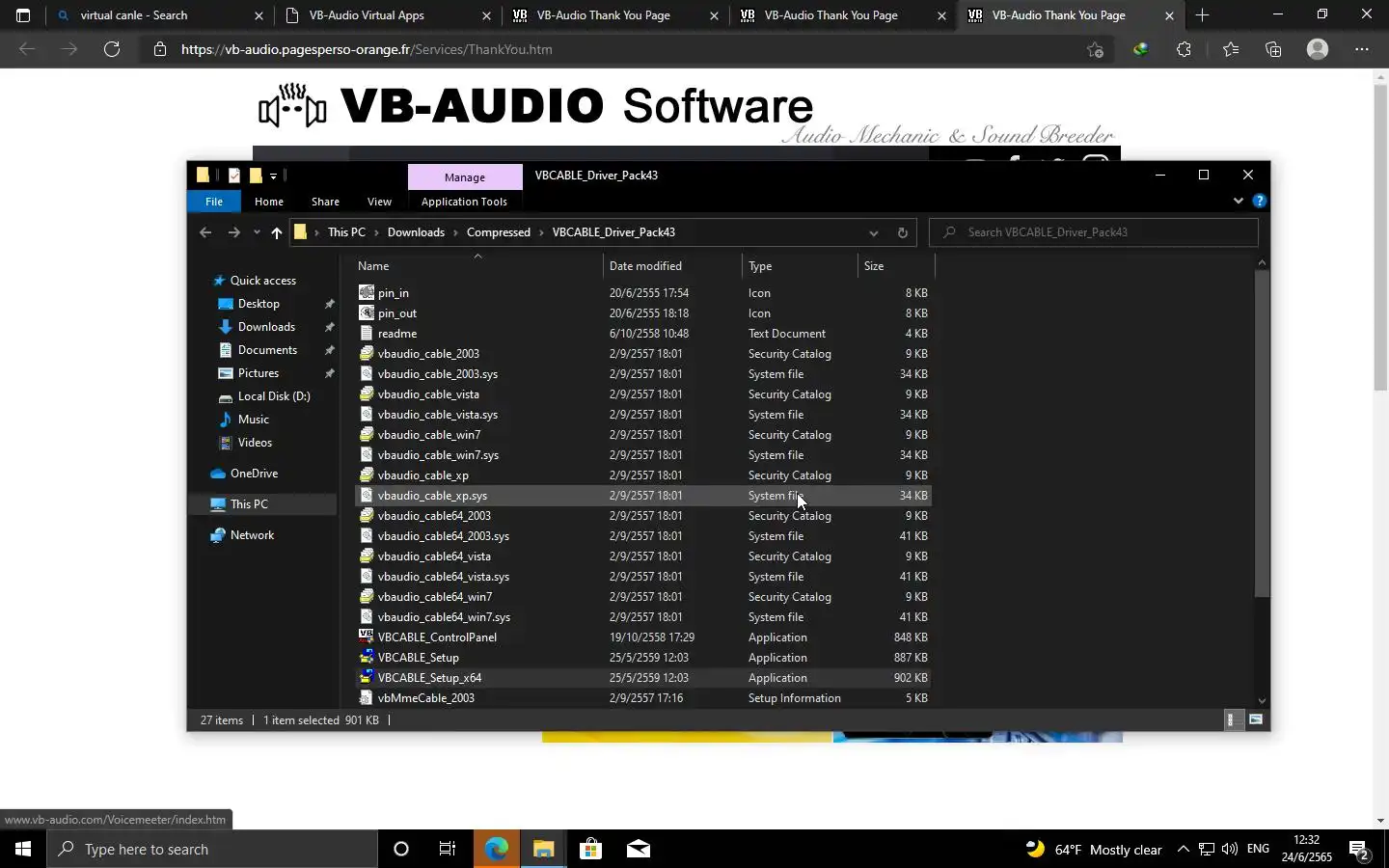Open the Windows Start menu
Viewport: 1389px width, 868px height.
click(23, 849)
